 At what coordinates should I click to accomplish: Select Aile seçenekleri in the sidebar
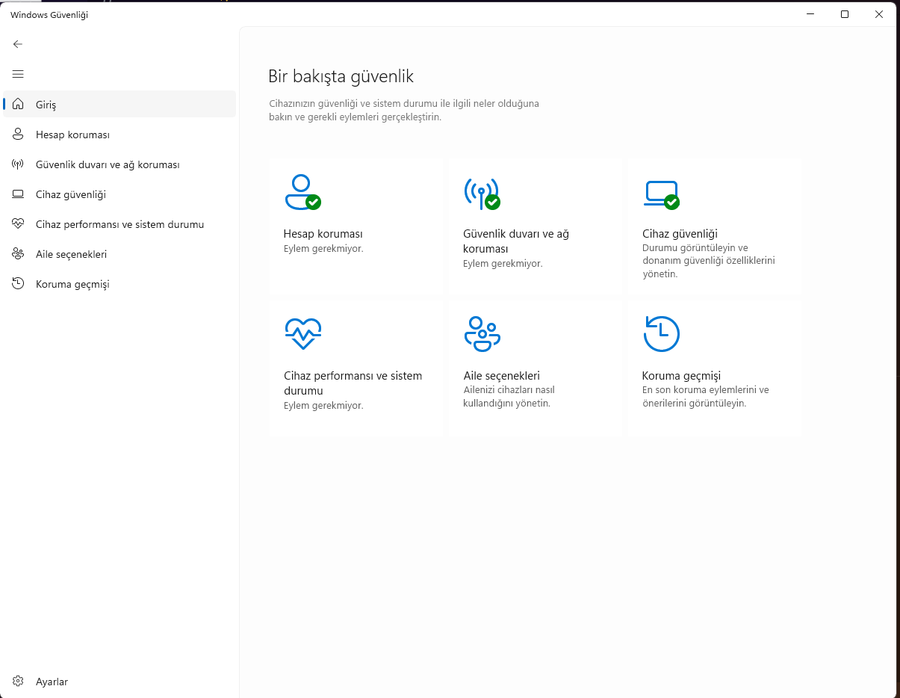click(x=119, y=254)
